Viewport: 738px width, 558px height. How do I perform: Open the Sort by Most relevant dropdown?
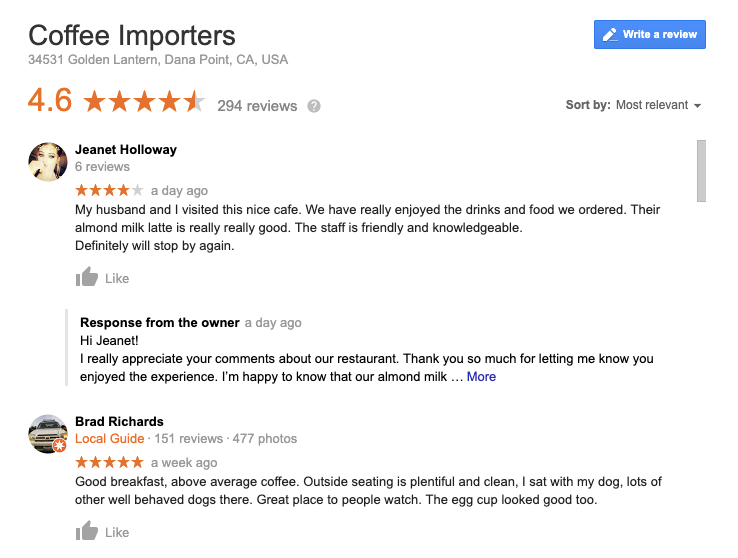point(634,105)
